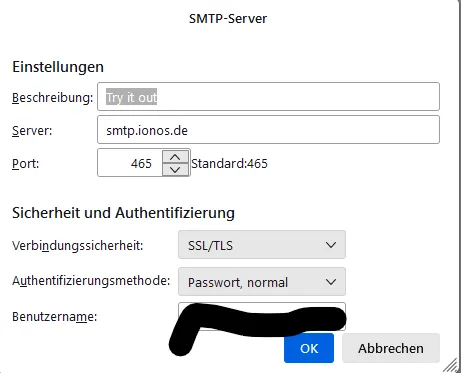Click the Authentifizierungsmethode label
The height and width of the screenshot is (373, 461).
point(91,280)
